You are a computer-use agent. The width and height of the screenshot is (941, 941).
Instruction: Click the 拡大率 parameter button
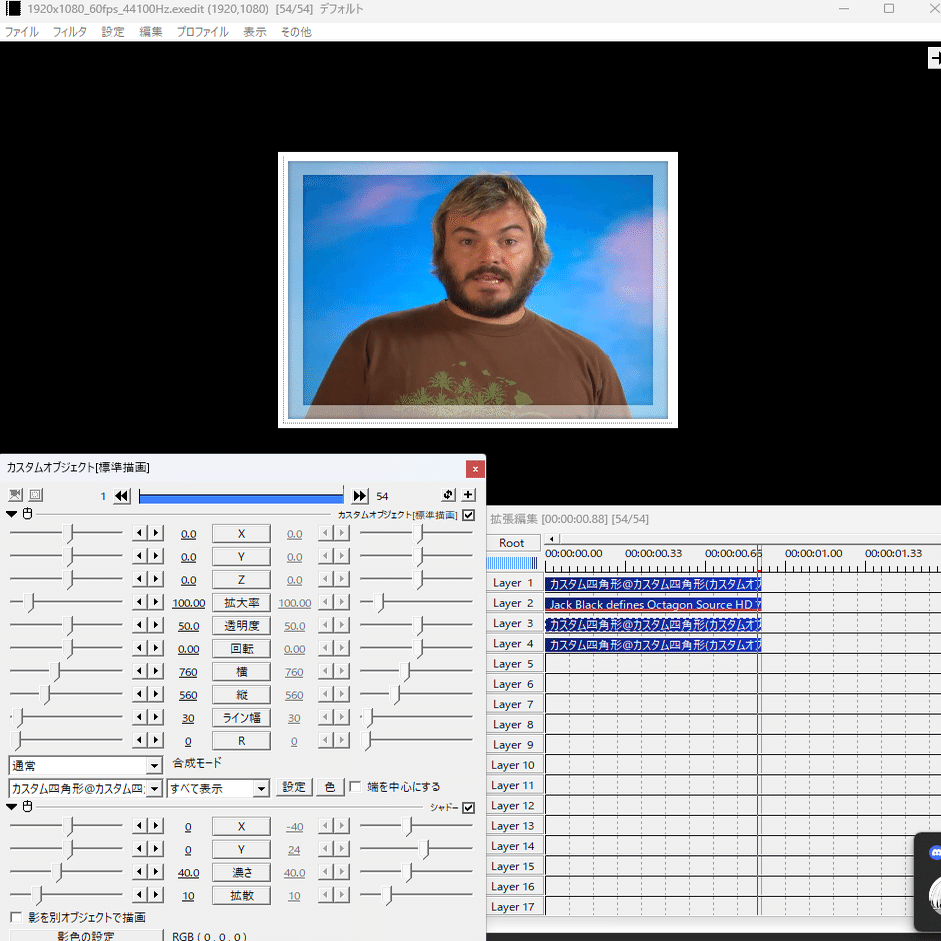coord(241,603)
